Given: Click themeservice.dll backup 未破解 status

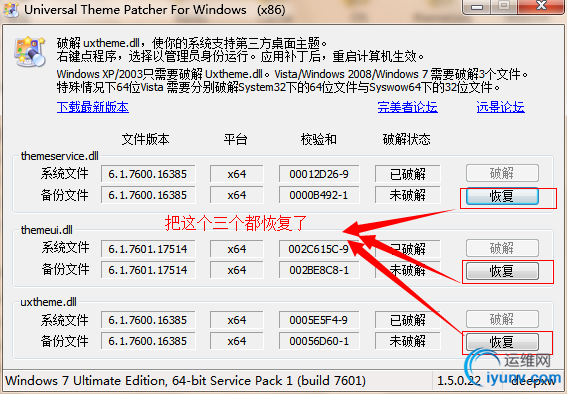Looking at the screenshot, I should (x=408, y=195).
